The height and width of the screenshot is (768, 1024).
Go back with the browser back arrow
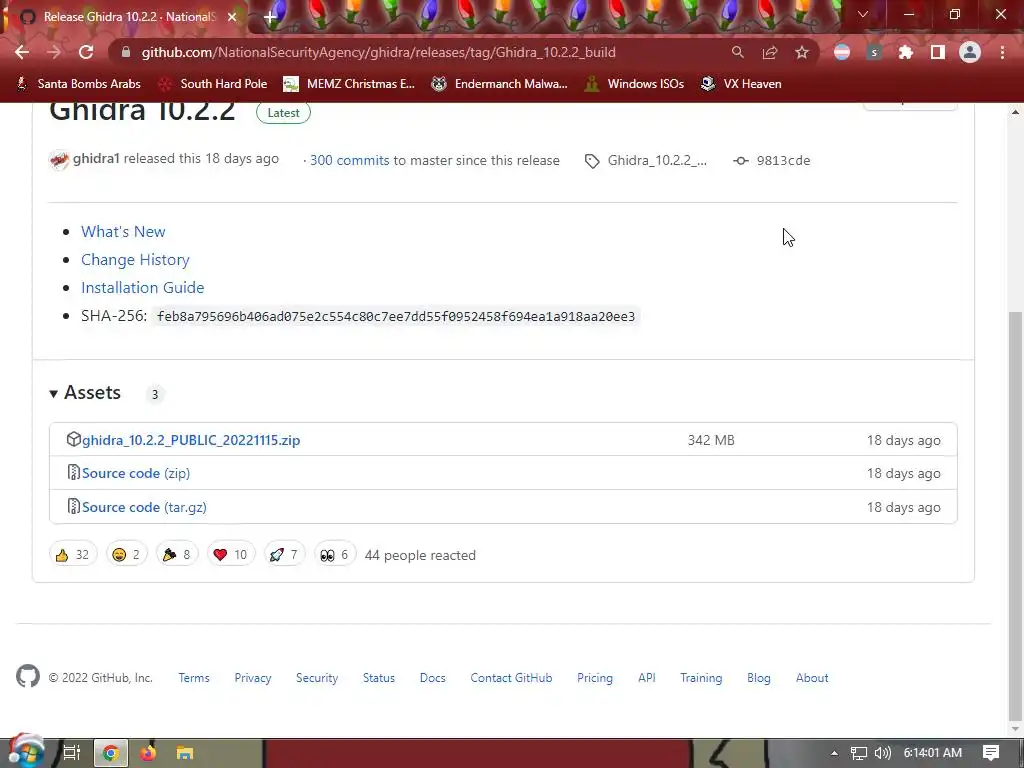point(22,52)
